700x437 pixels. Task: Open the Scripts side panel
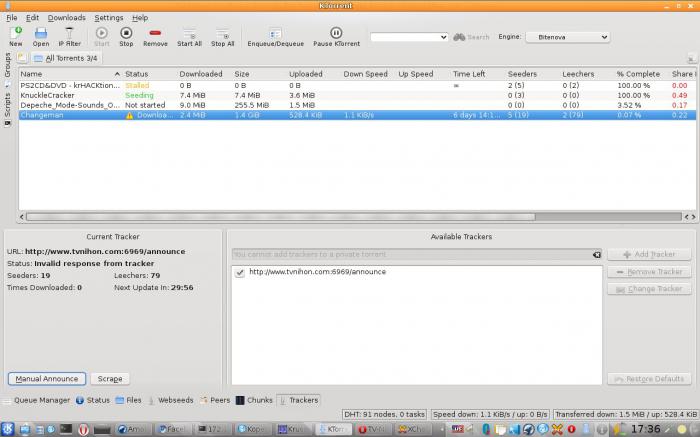tap(7, 108)
